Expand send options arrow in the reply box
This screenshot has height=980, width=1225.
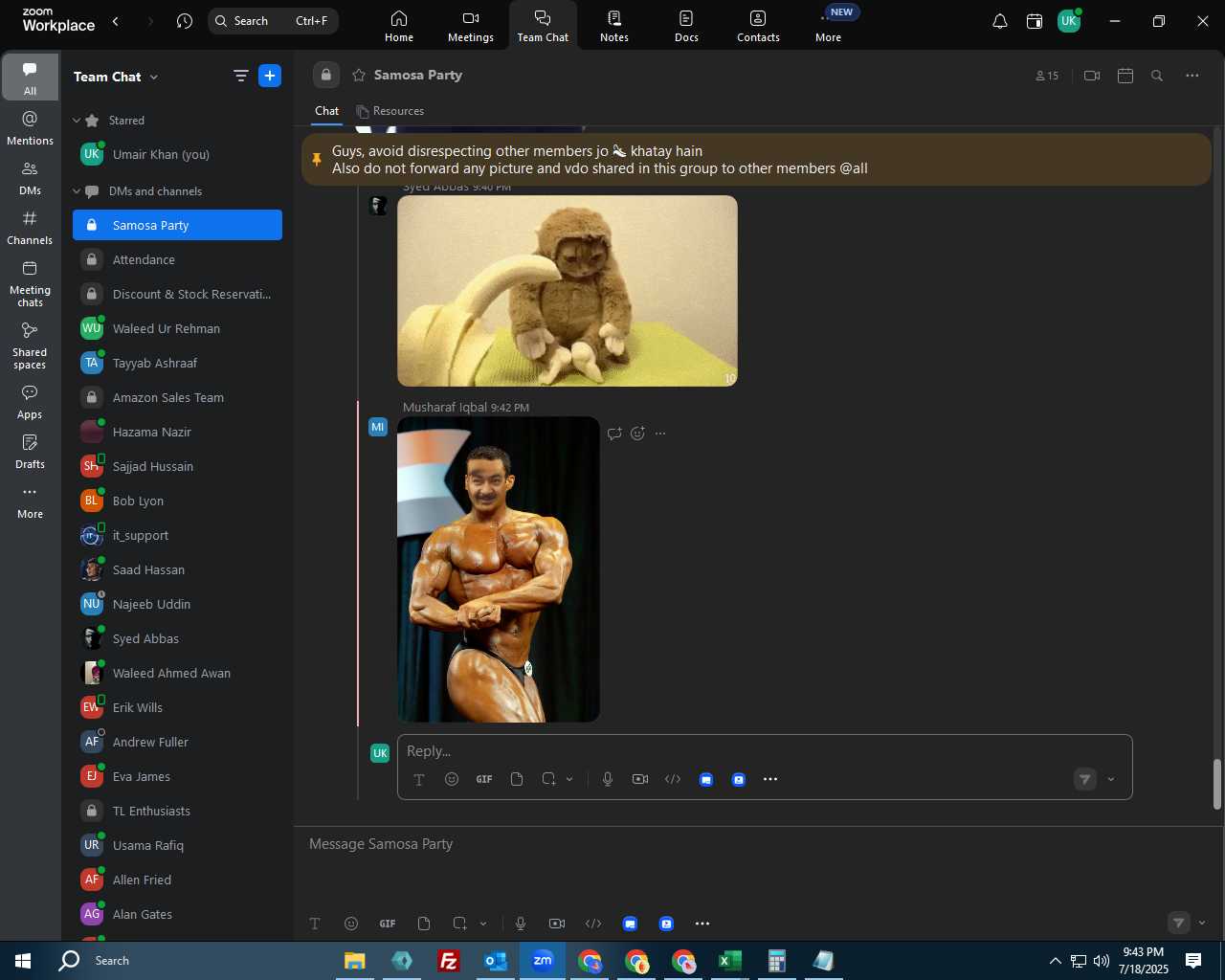(1111, 780)
